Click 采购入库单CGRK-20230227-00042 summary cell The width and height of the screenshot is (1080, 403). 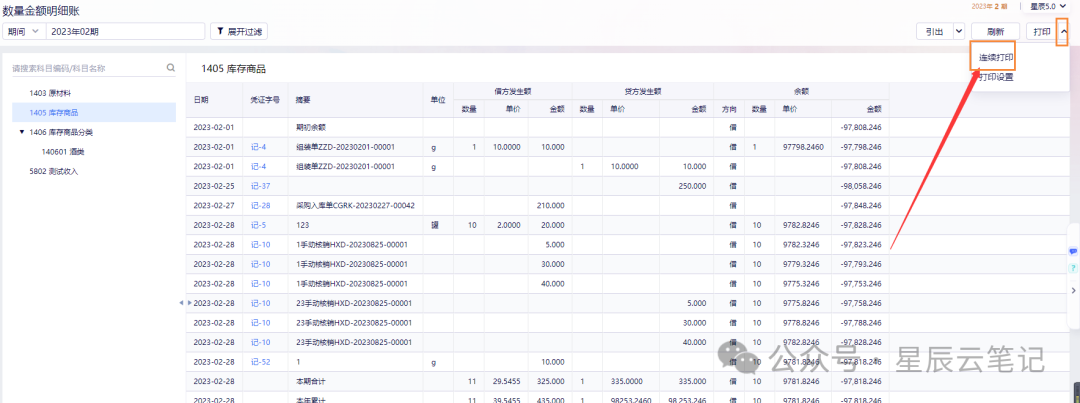(x=355, y=205)
